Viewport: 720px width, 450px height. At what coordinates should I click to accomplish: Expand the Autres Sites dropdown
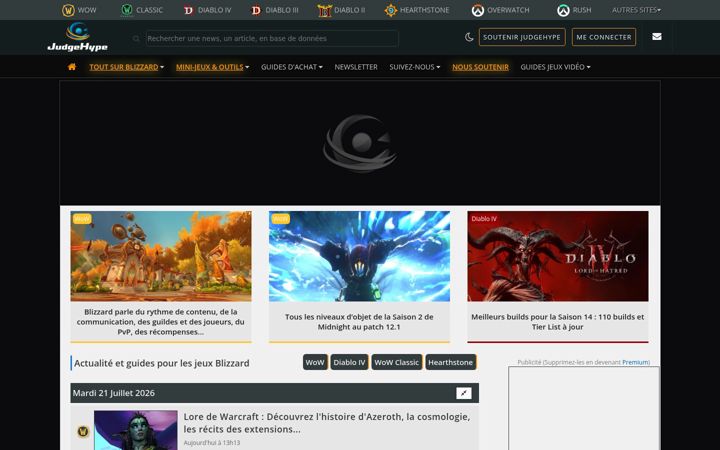point(636,10)
